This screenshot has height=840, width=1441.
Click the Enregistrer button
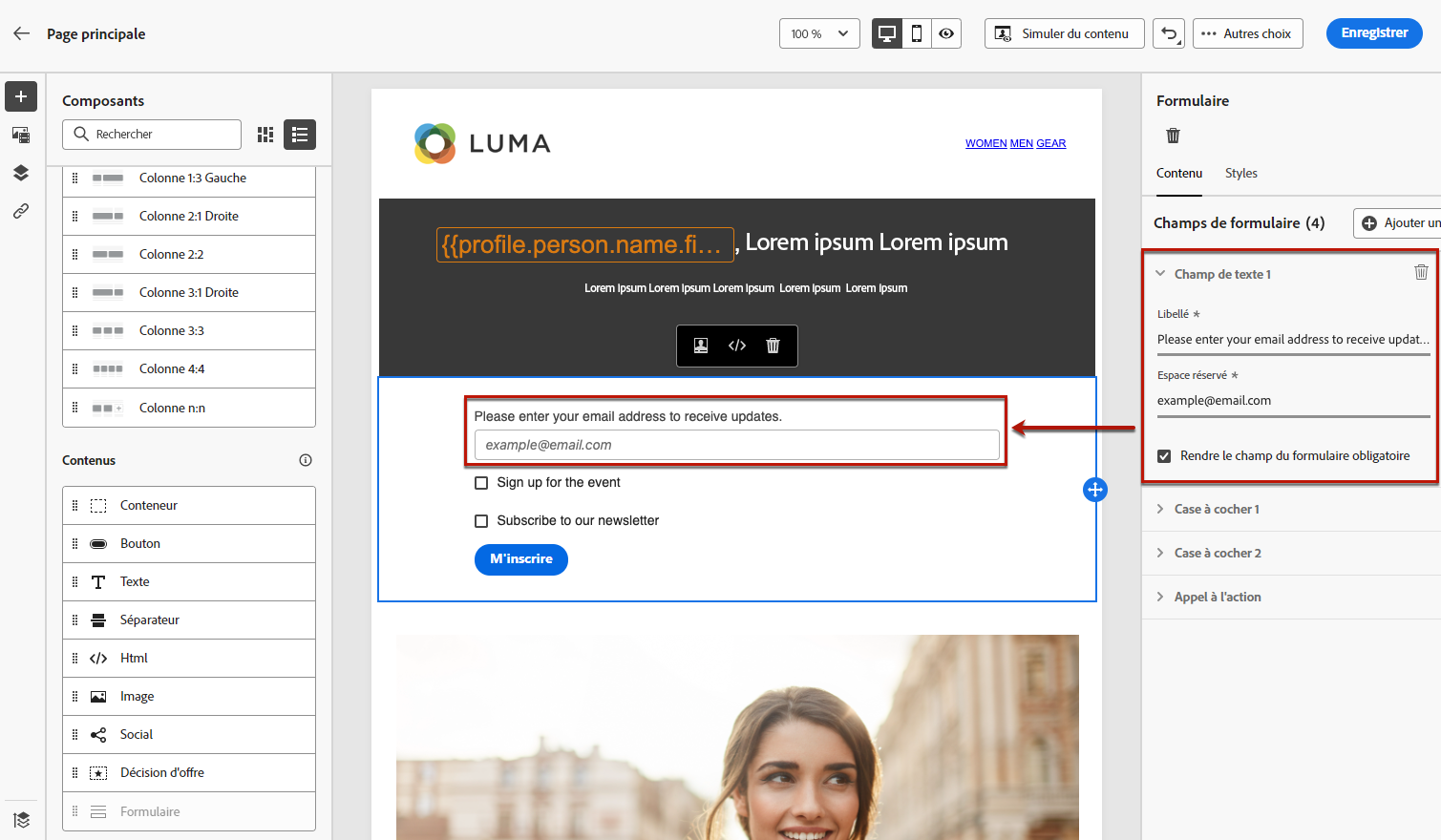point(1374,33)
